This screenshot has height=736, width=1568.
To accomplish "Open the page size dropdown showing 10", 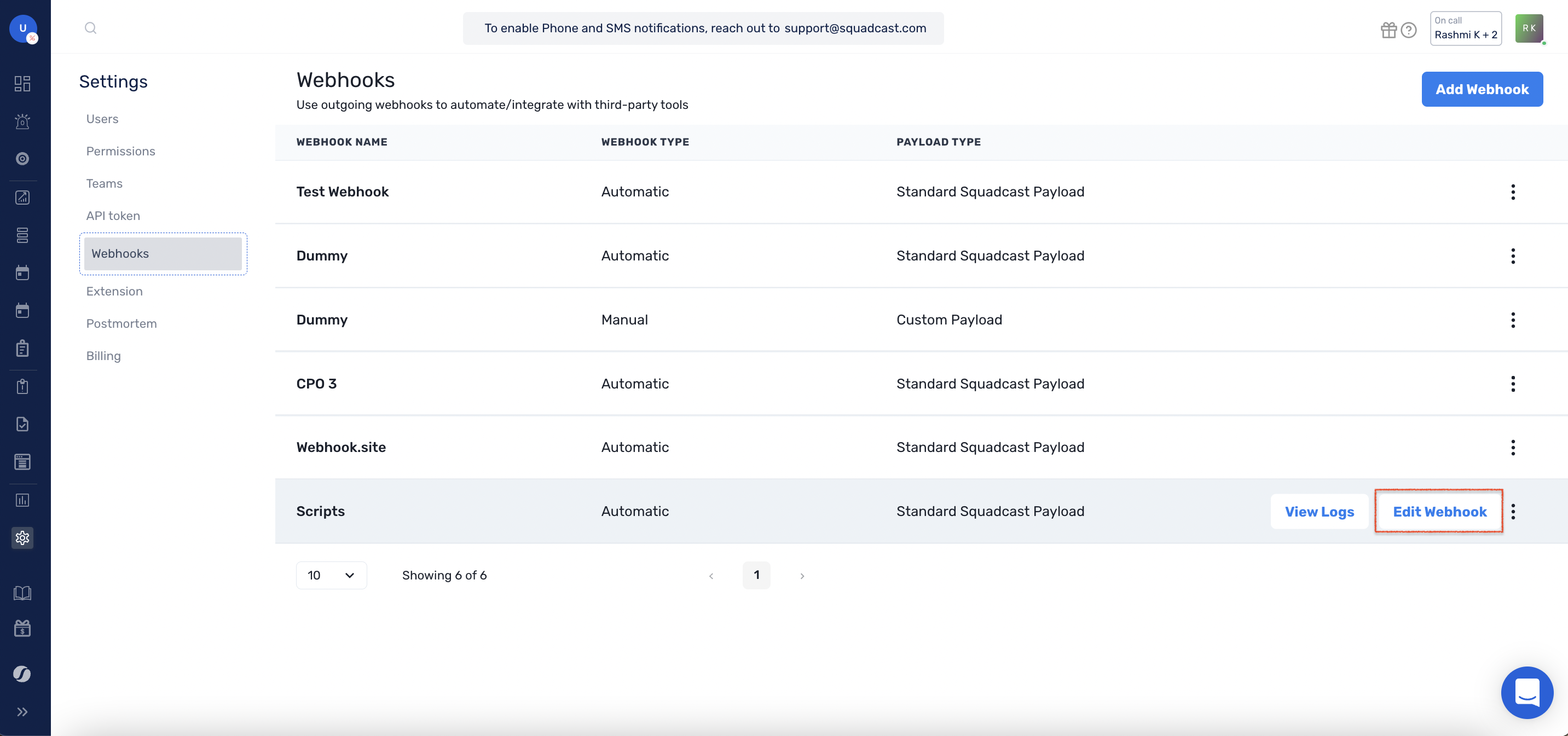I will pyautogui.click(x=331, y=575).
